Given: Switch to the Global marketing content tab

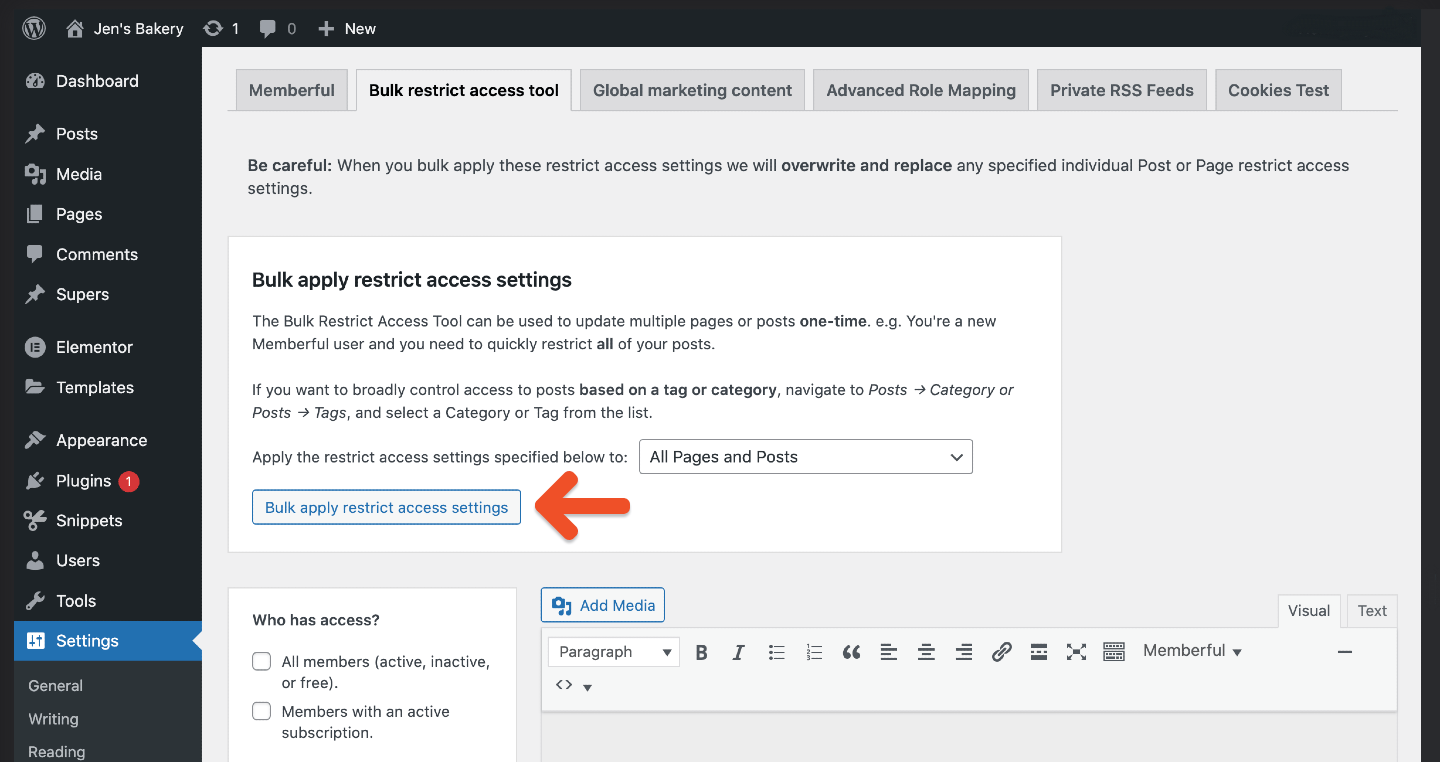Looking at the screenshot, I should (691, 89).
